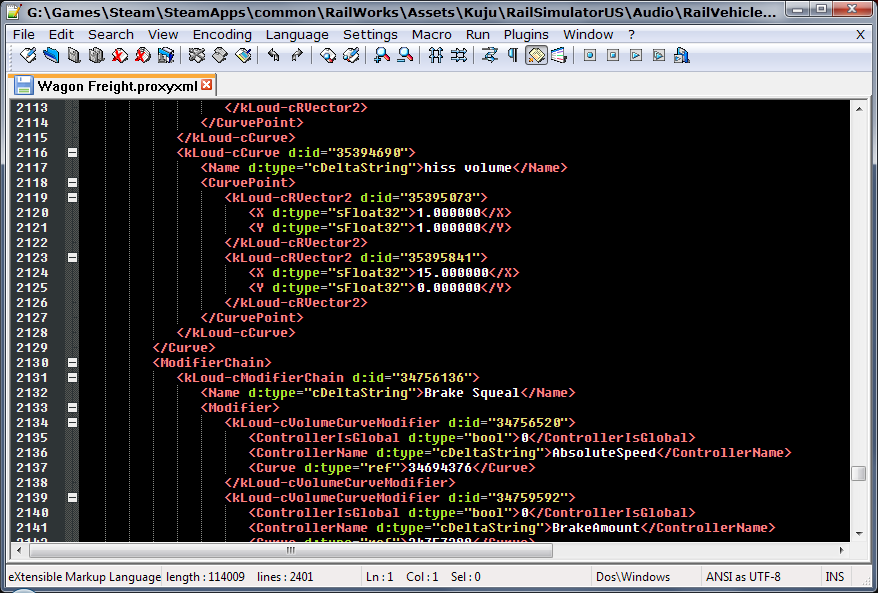This screenshot has height=593, width=878.
Task: Toggle Word Wrap in the toolbar
Action: 490,55
